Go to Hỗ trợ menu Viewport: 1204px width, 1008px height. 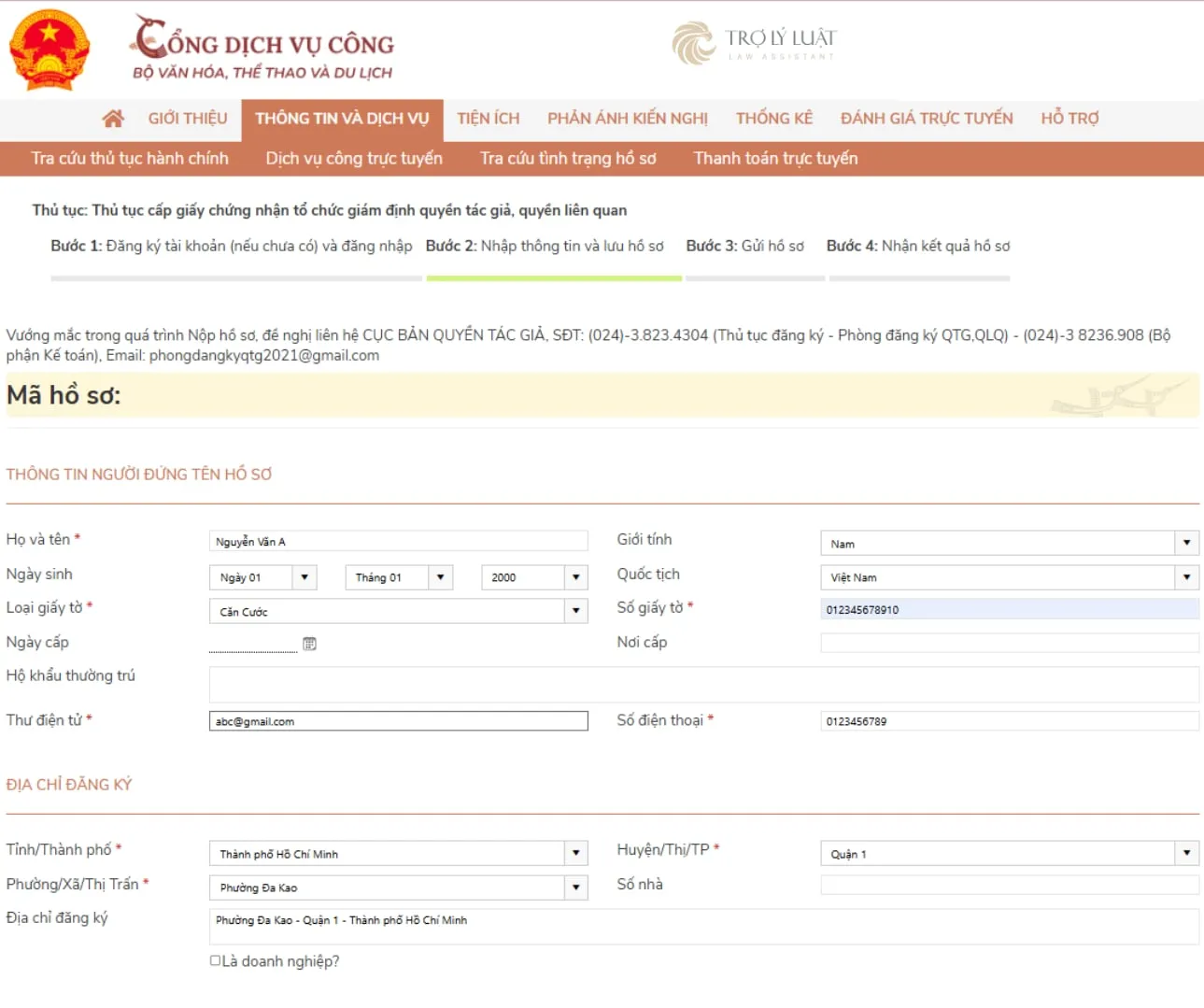(x=1069, y=119)
